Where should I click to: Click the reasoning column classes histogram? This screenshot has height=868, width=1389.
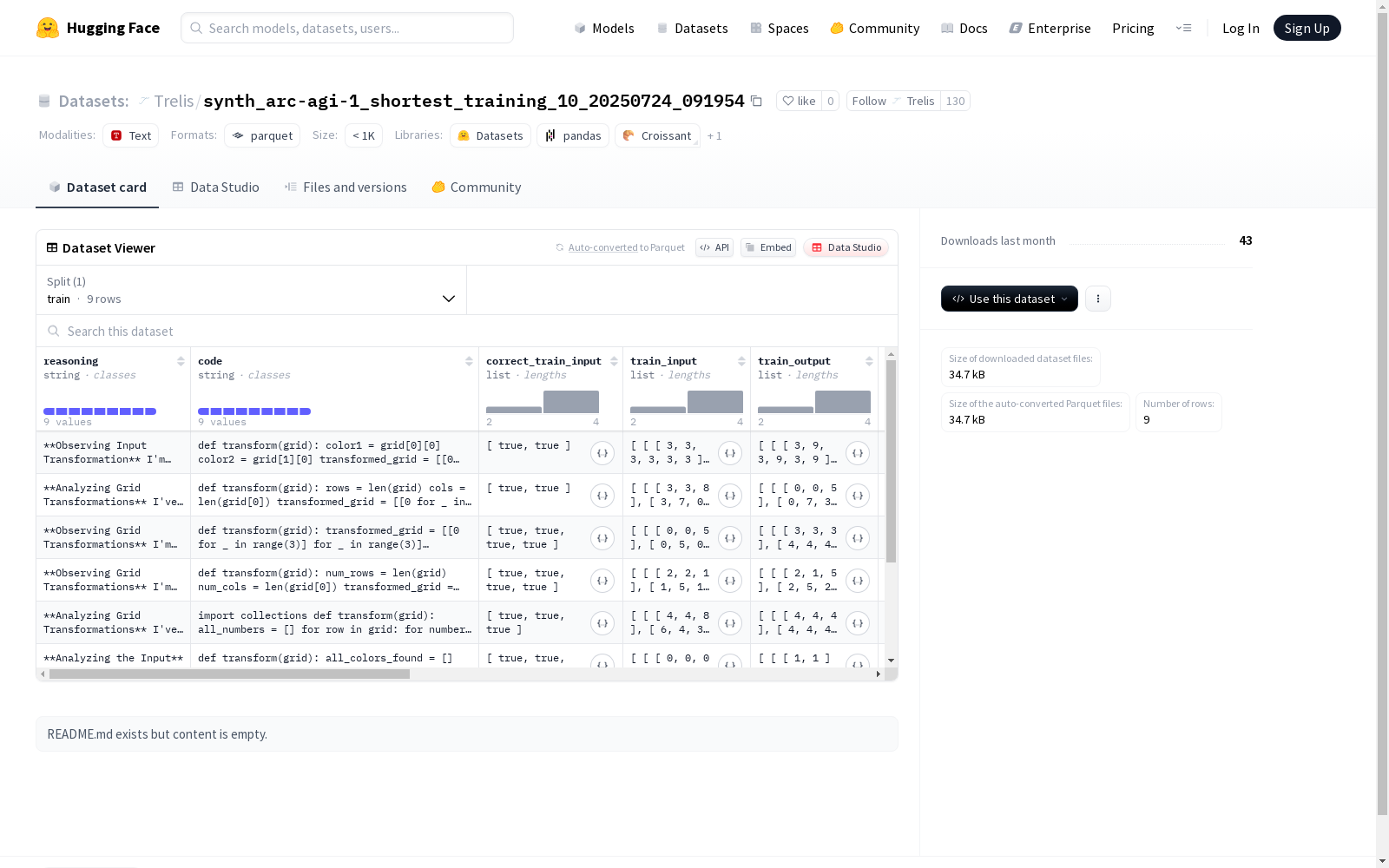tap(100, 411)
